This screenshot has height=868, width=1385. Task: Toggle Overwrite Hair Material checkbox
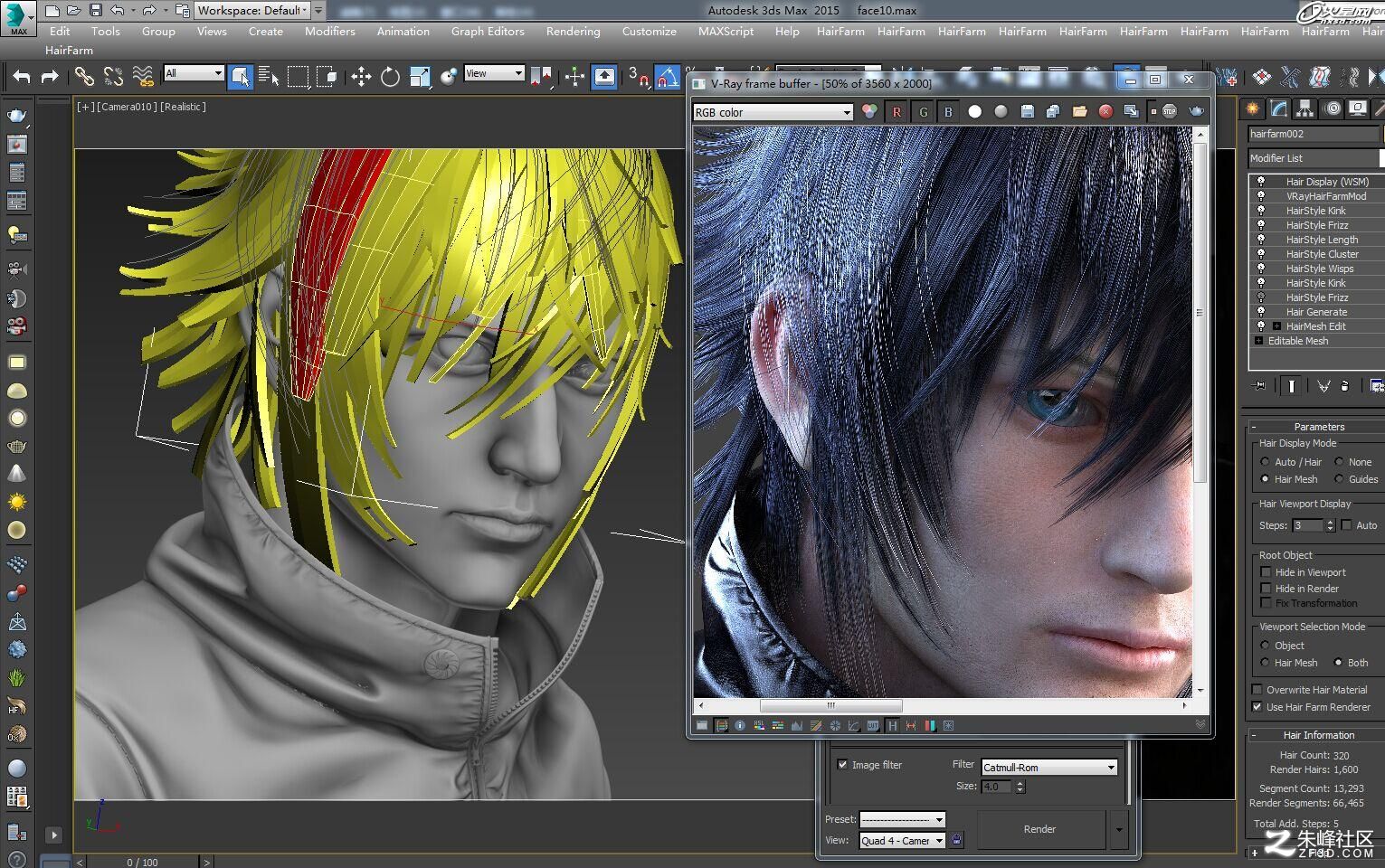pyautogui.click(x=1257, y=690)
